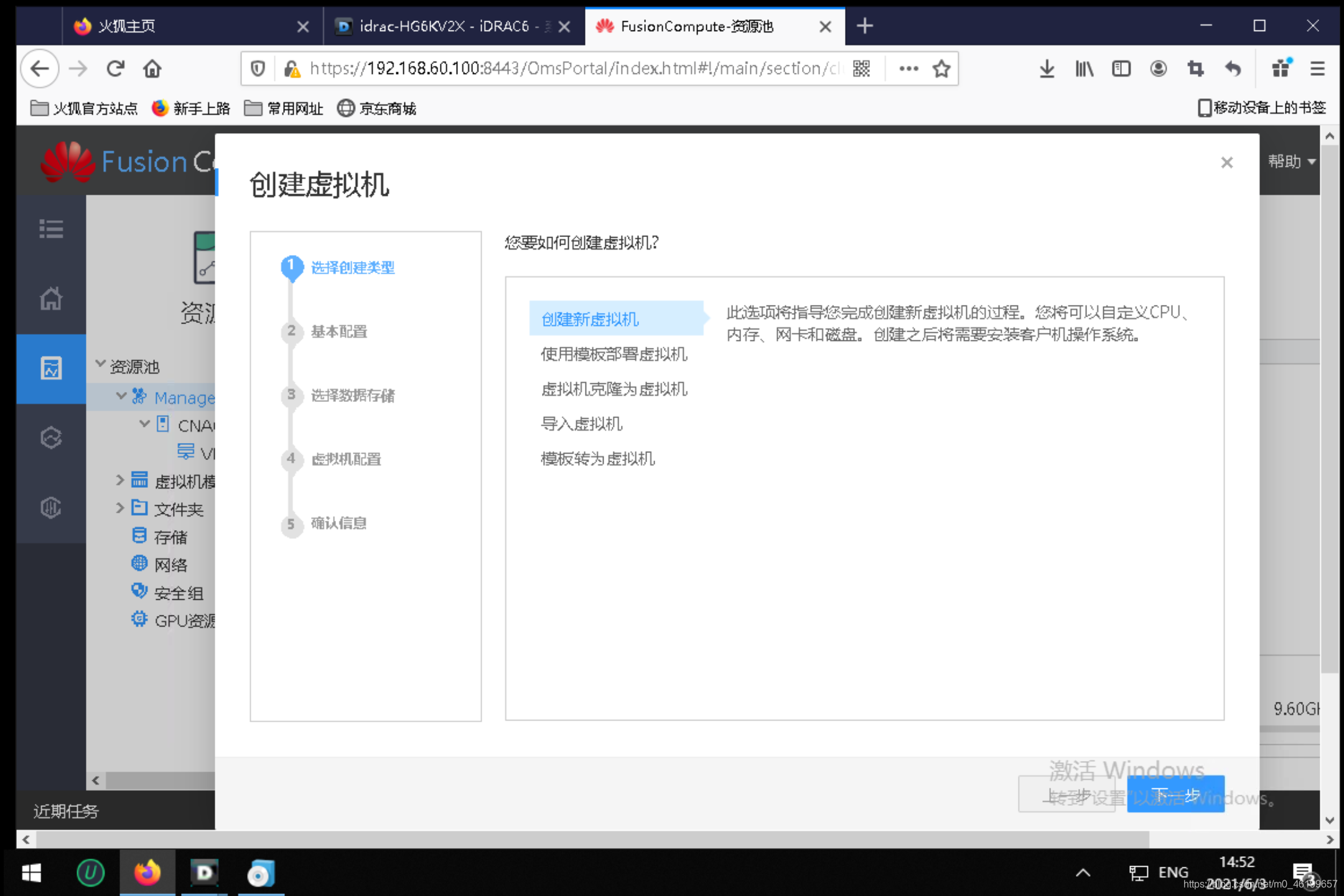
Task: Expand the 文件夹 tree node
Action: coord(120,508)
